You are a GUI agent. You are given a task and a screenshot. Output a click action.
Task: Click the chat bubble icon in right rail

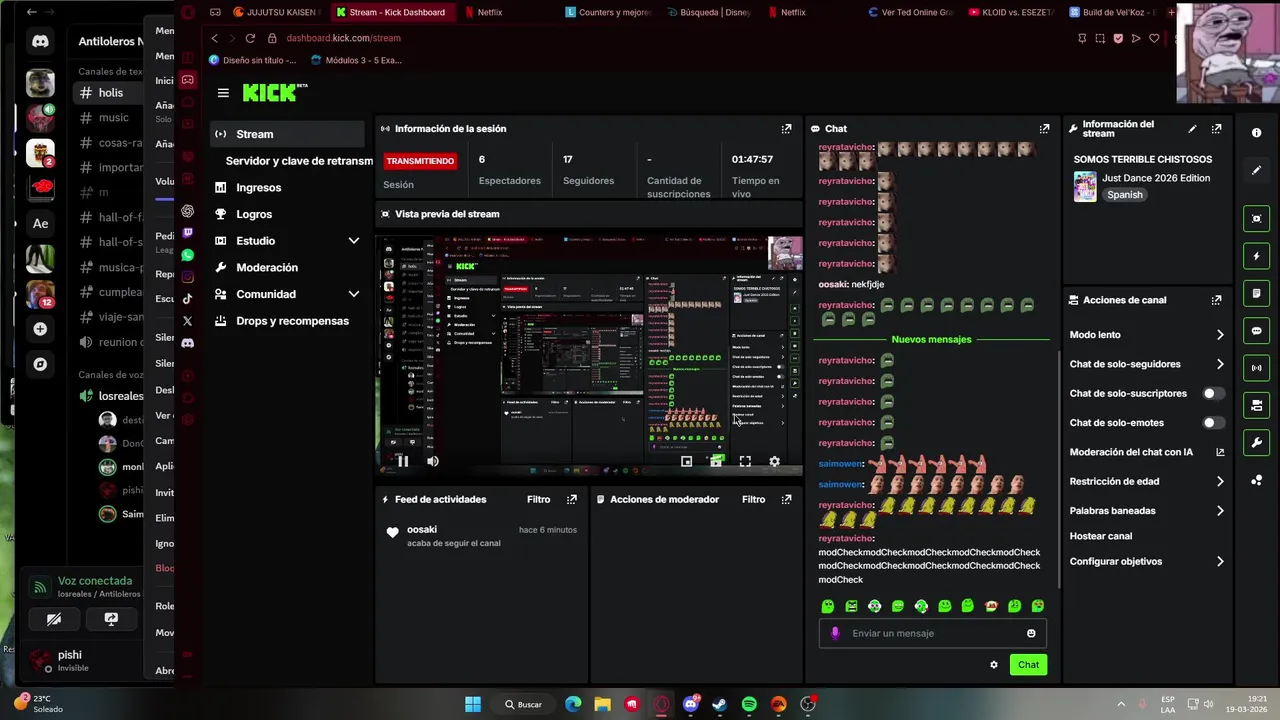pyautogui.click(x=1256, y=331)
